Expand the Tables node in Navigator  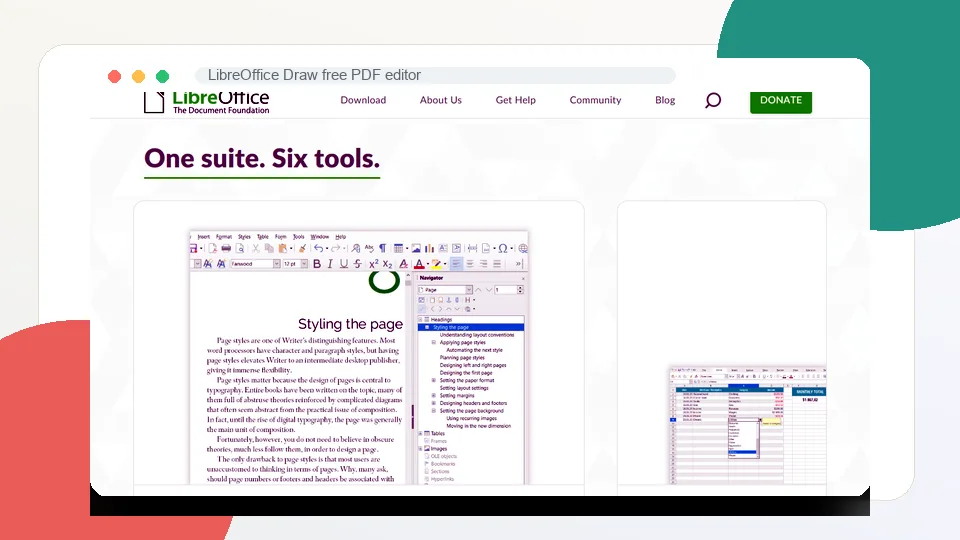(421, 433)
